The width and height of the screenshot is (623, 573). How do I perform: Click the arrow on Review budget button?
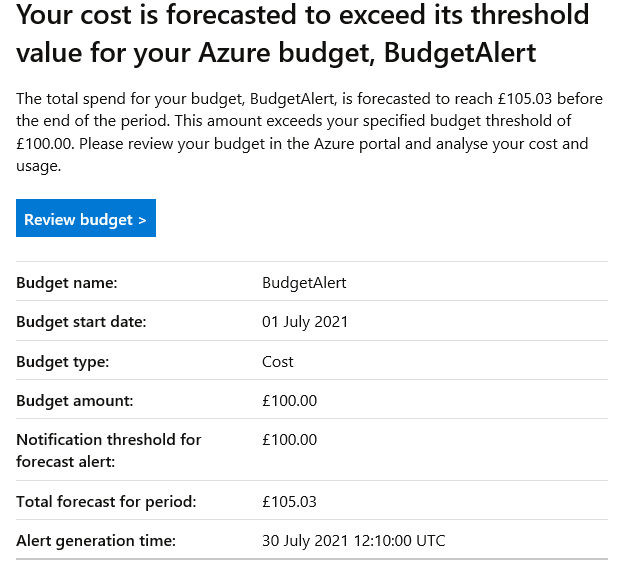[x=142, y=220]
